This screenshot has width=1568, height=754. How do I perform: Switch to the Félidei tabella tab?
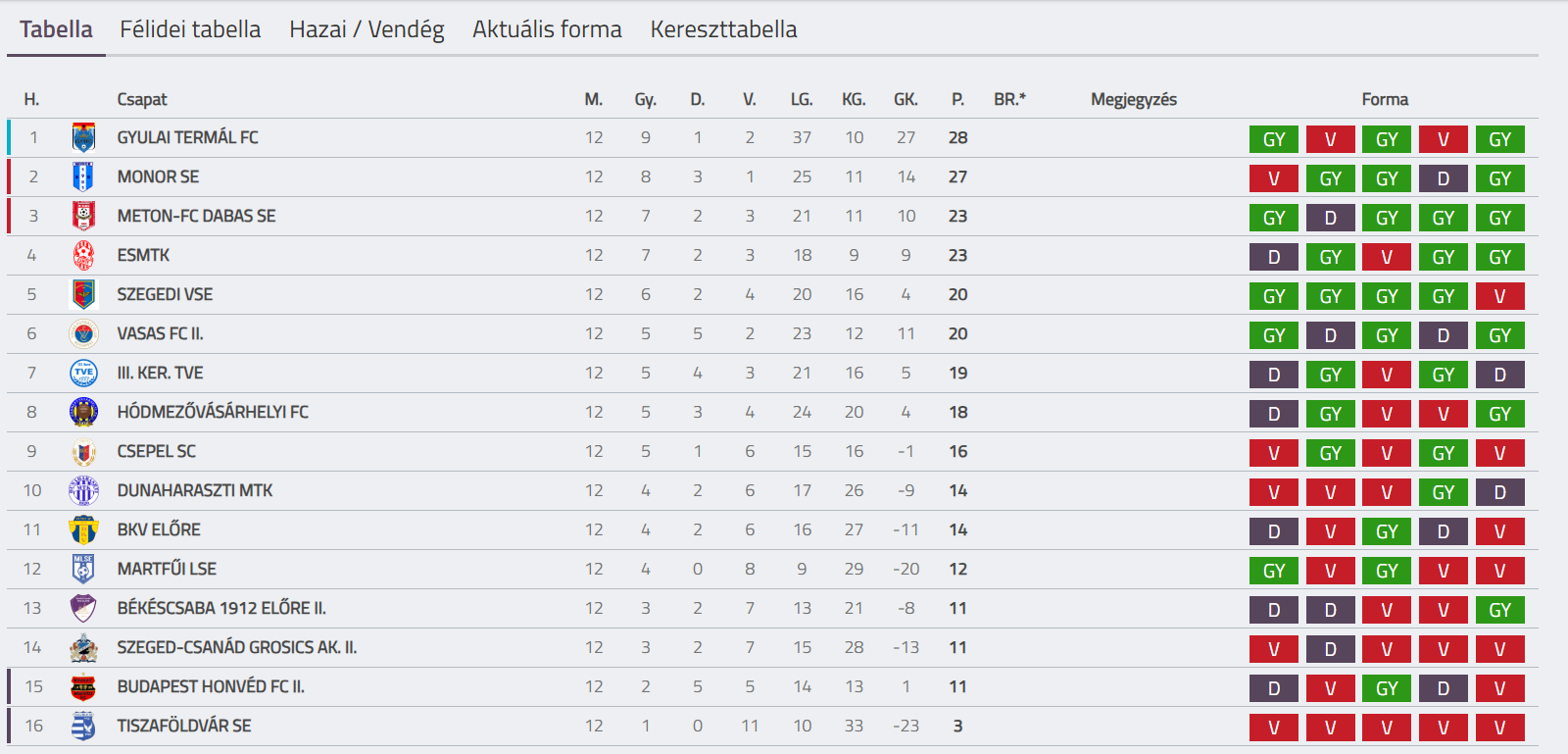click(x=190, y=29)
